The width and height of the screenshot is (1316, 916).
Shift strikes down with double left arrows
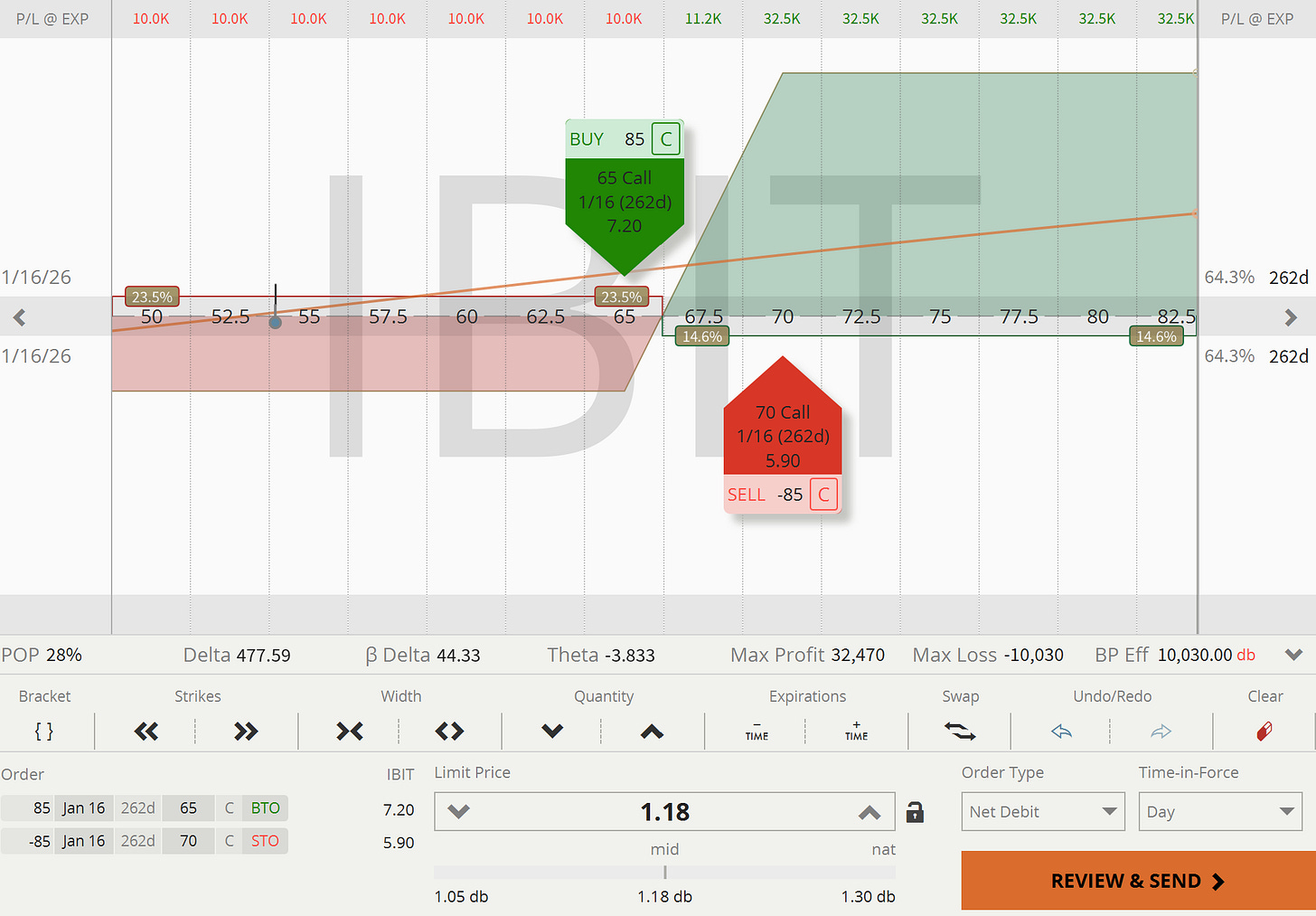click(x=146, y=731)
